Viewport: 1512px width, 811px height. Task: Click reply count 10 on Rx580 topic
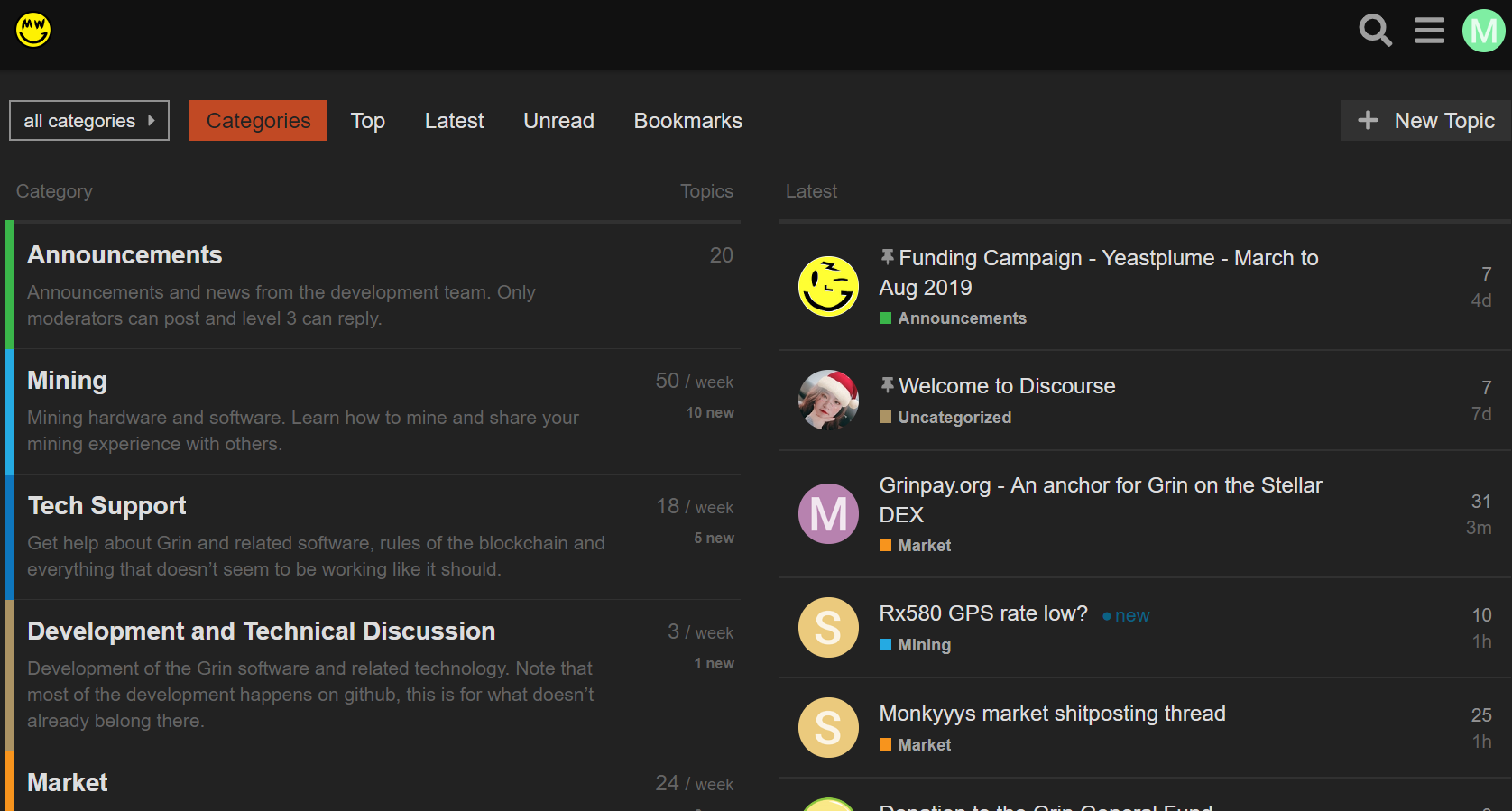pyautogui.click(x=1481, y=615)
